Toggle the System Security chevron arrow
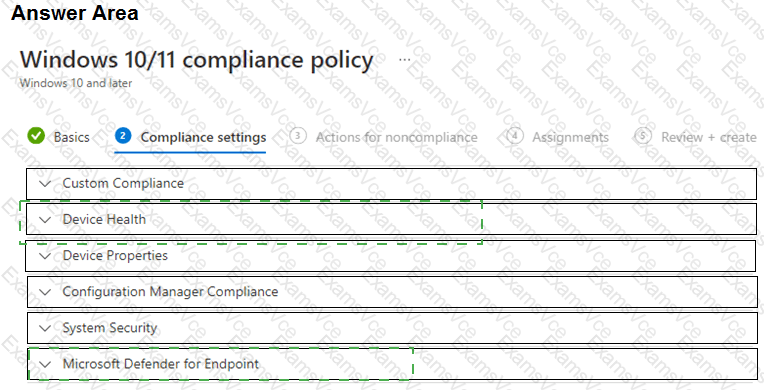This screenshot has height=390, width=764. [x=45, y=328]
